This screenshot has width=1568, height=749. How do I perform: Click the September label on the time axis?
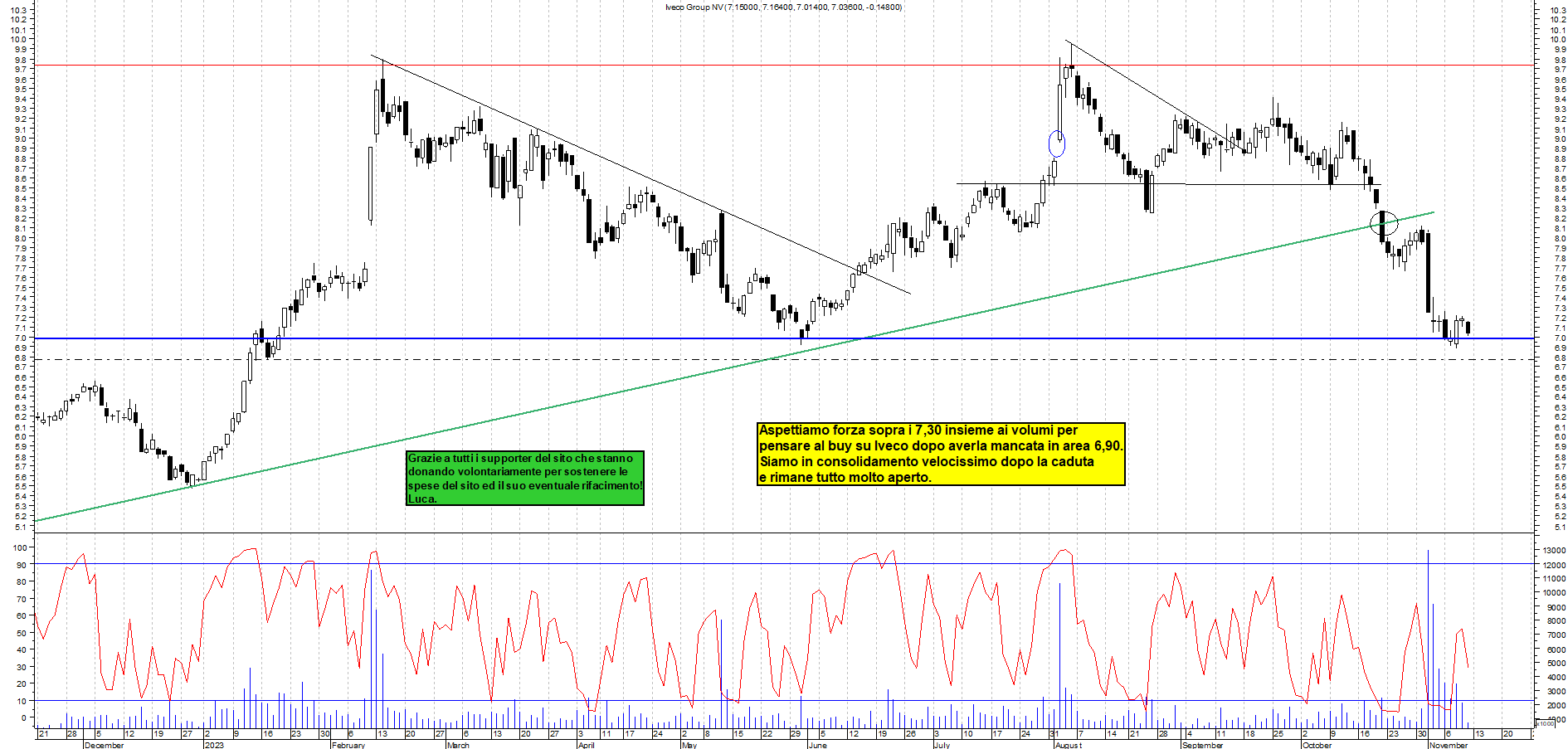click(x=1202, y=745)
